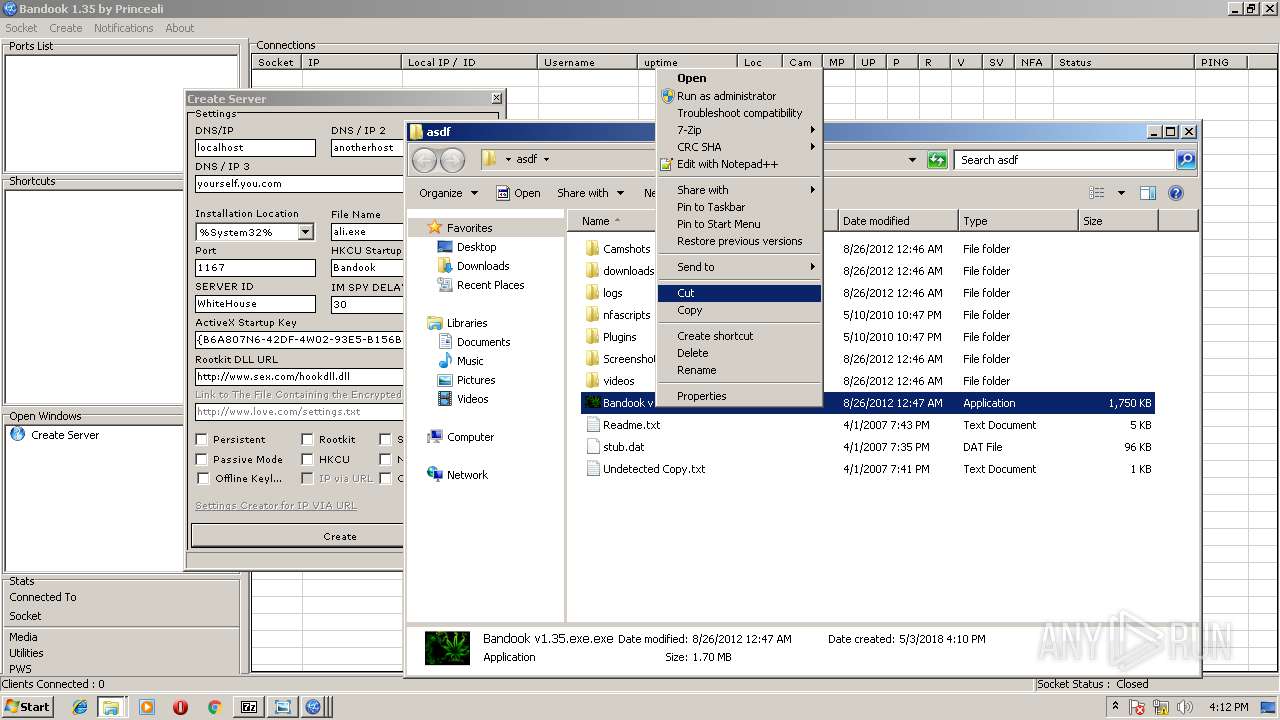
Task: Click the Settings Creator for IP VIA URL link
Action: click(276, 506)
